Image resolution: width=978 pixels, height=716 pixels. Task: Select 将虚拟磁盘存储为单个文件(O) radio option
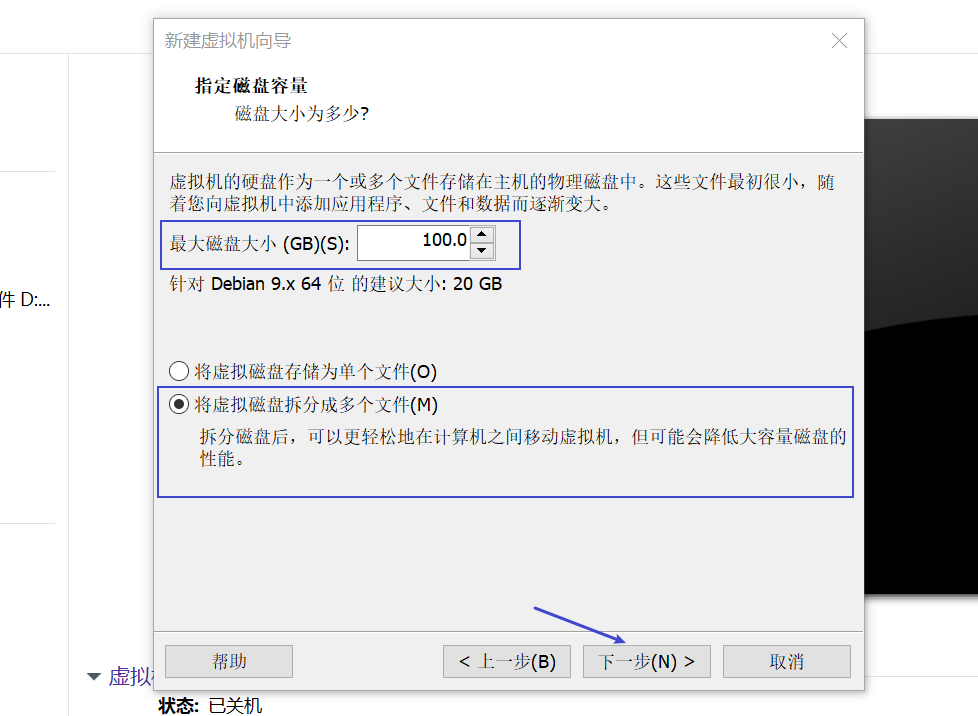point(303,372)
